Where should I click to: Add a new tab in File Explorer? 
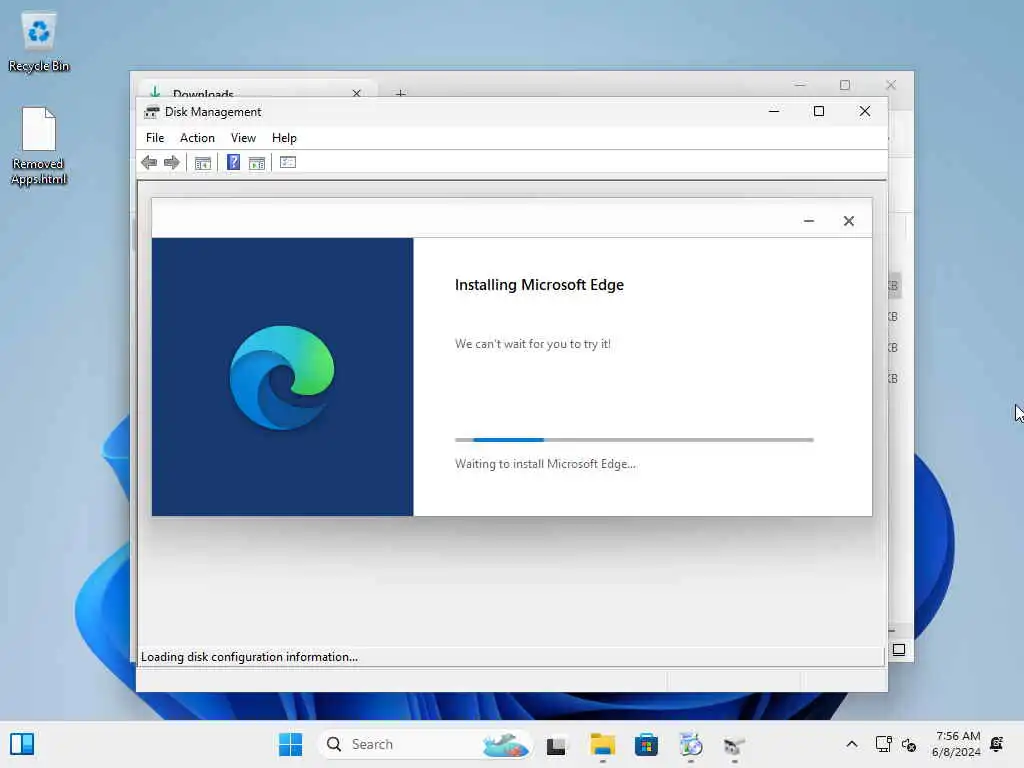[400, 93]
